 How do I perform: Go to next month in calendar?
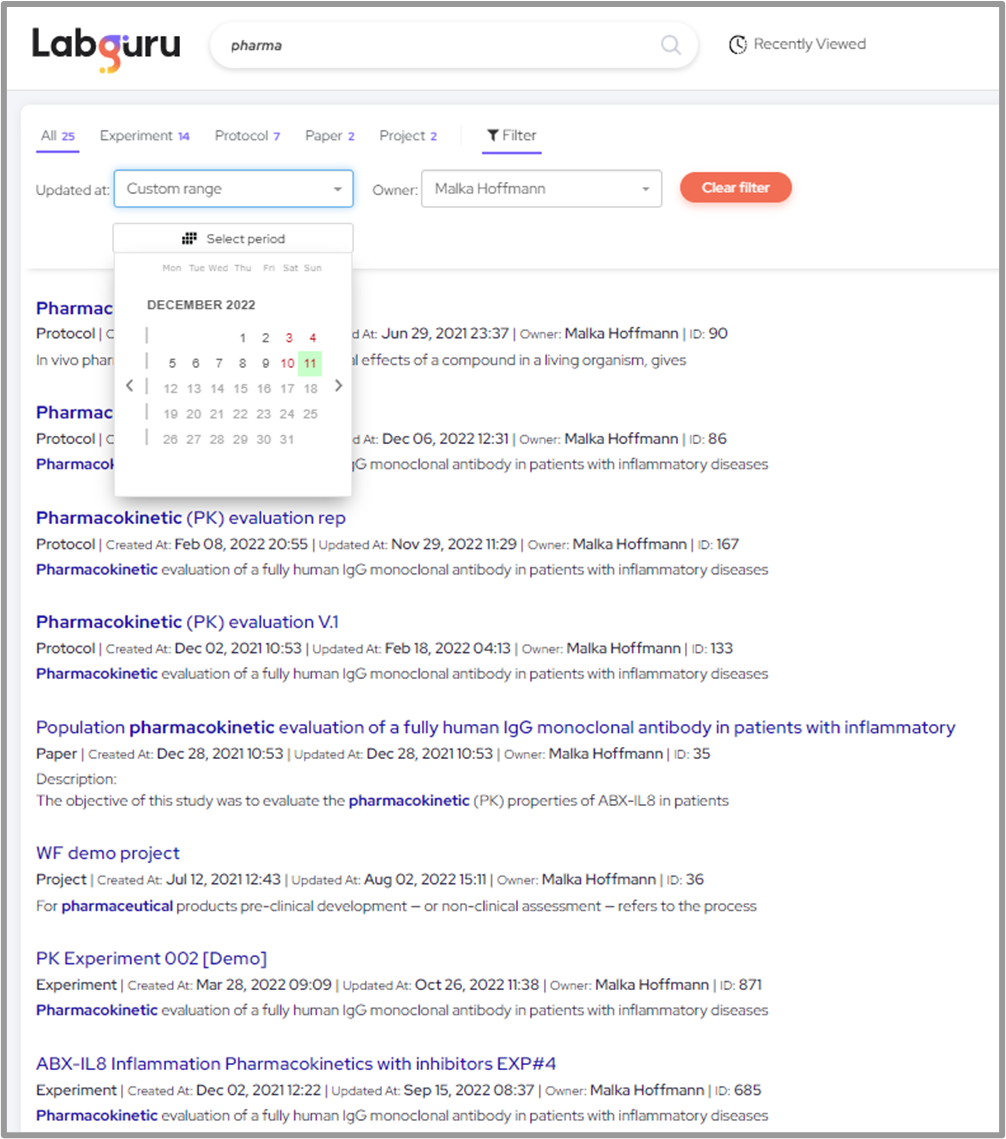[x=338, y=386]
